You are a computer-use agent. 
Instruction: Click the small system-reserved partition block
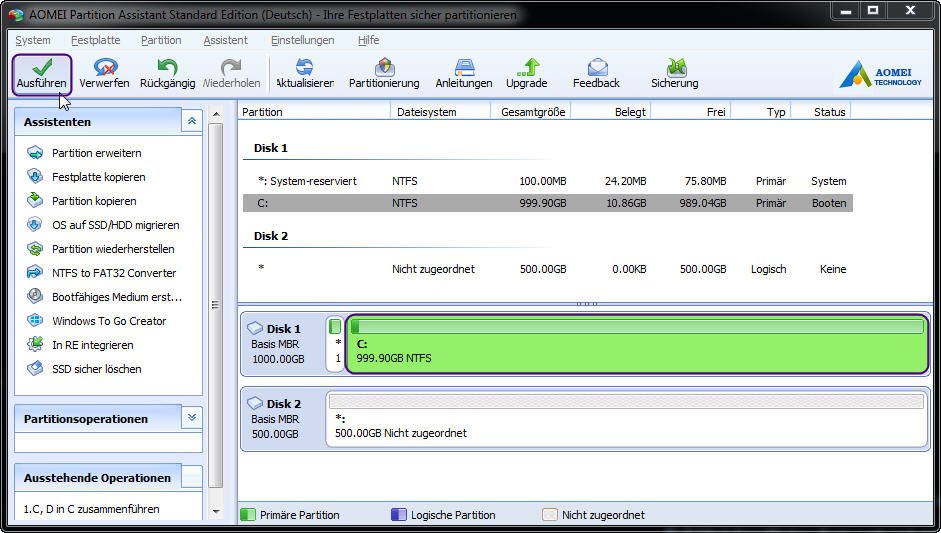click(x=335, y=344)
